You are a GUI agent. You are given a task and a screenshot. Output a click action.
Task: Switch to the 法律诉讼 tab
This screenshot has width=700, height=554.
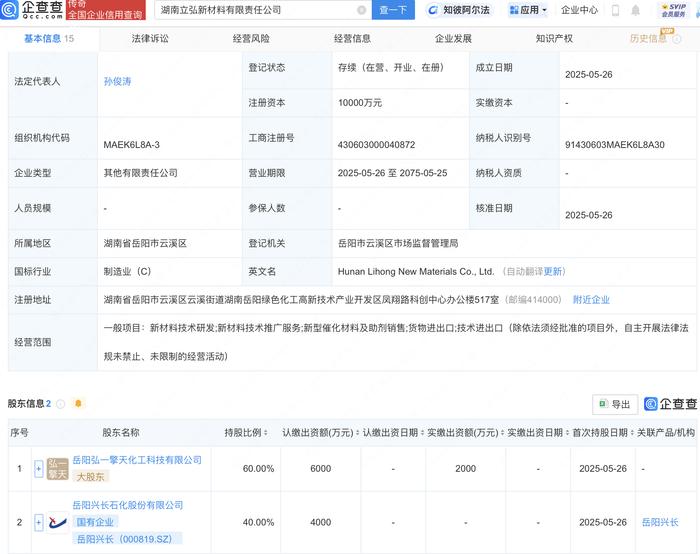[150, 38]
